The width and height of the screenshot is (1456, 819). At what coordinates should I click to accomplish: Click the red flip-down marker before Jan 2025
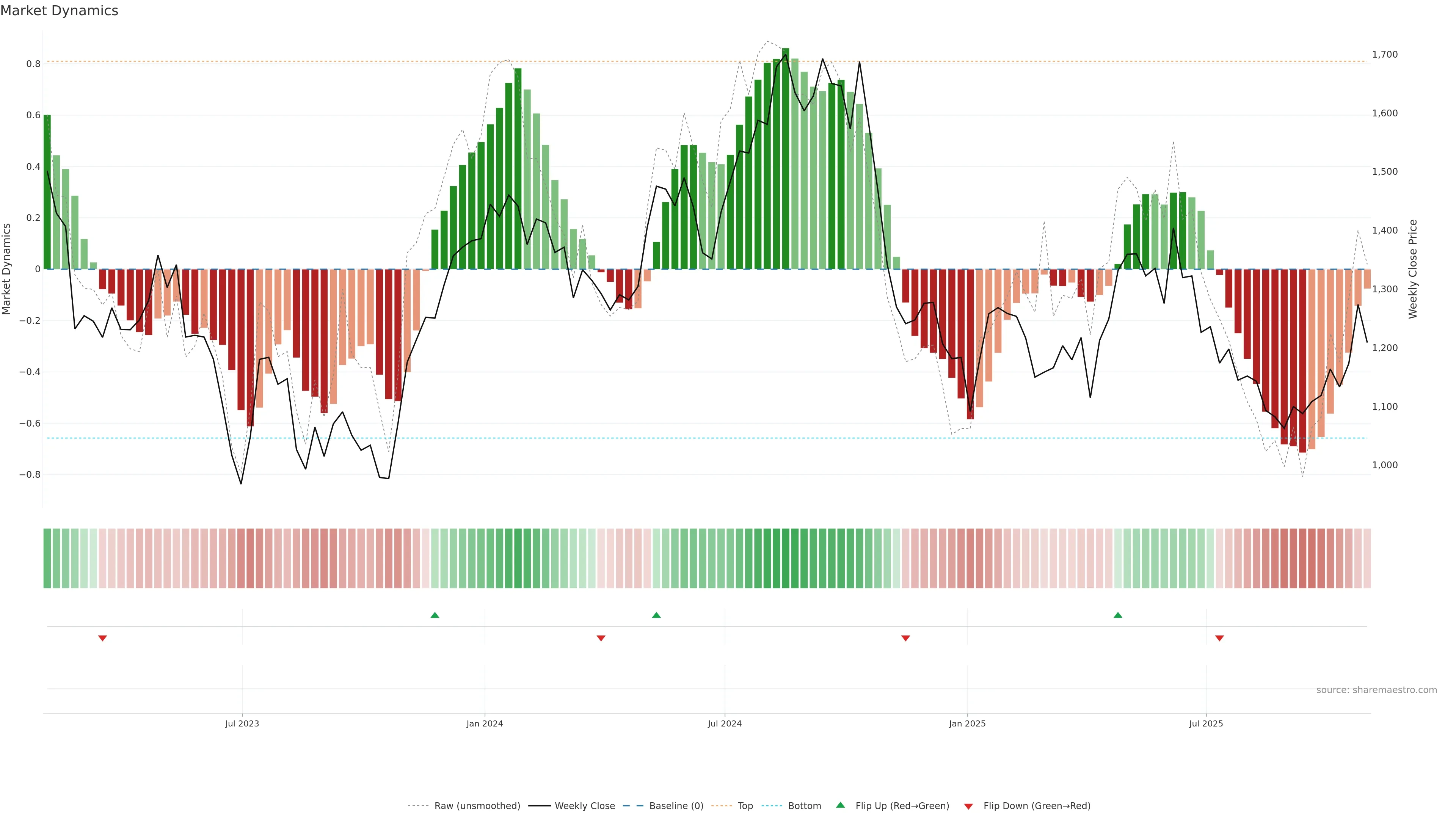point(905,638)
